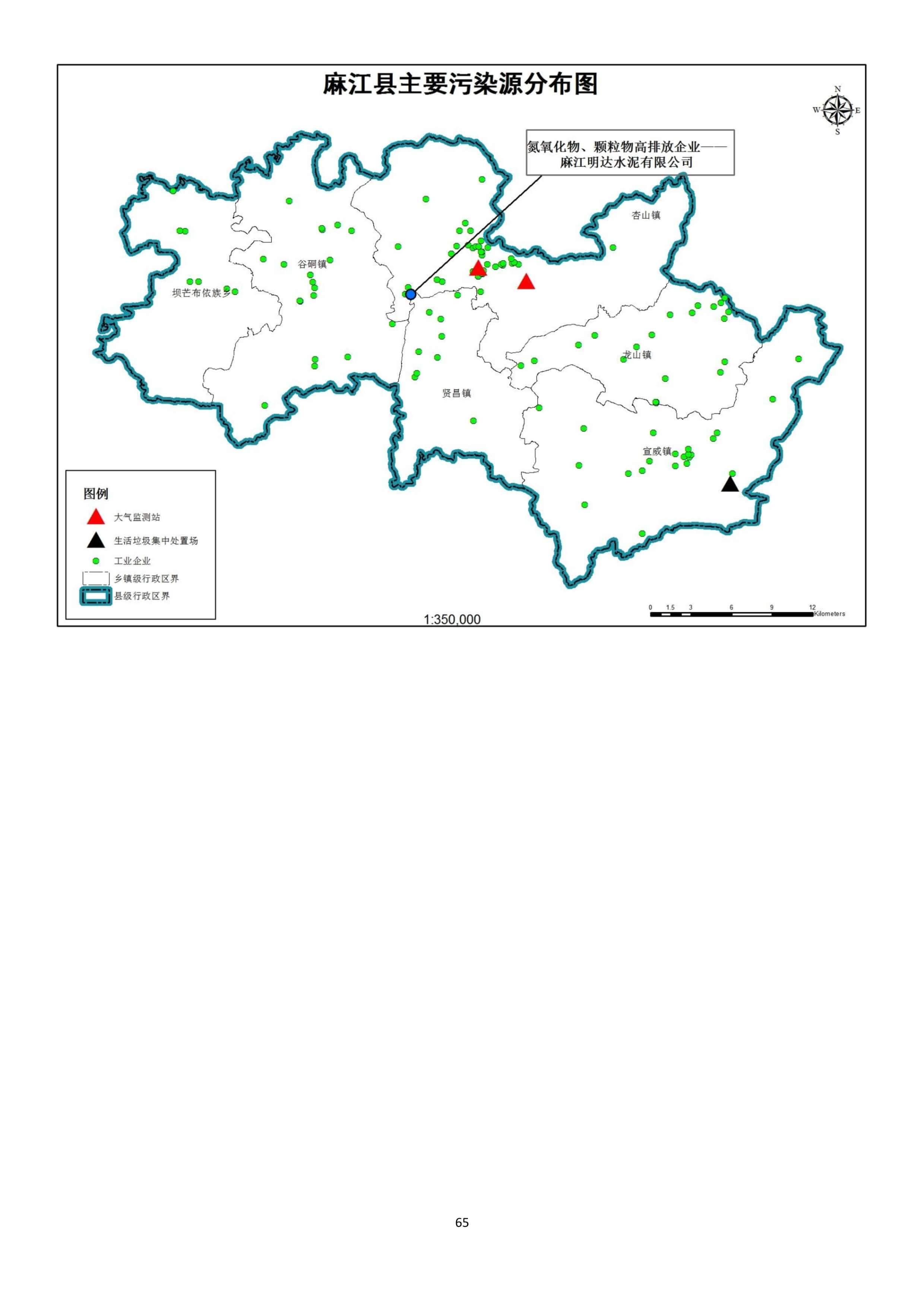Click the township boundary symbol in legend

(96, 578)
